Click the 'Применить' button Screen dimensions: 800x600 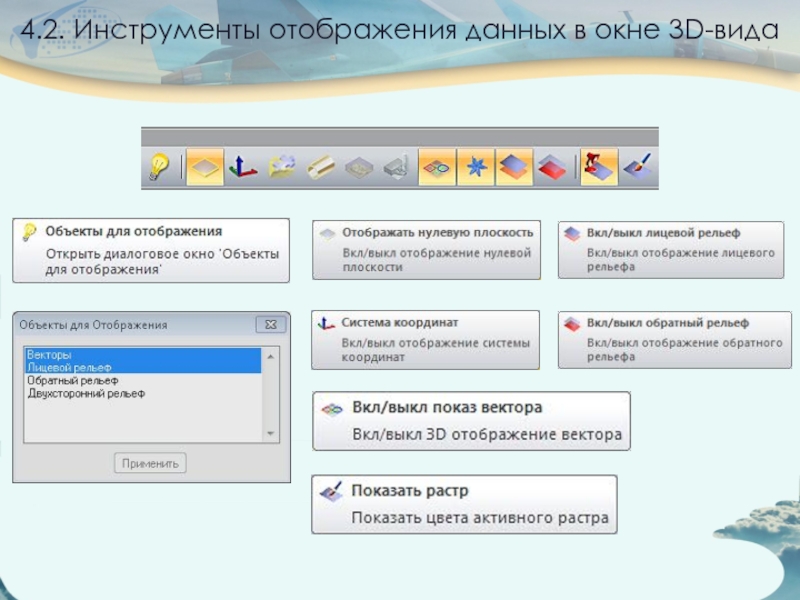tap(150, 463)
